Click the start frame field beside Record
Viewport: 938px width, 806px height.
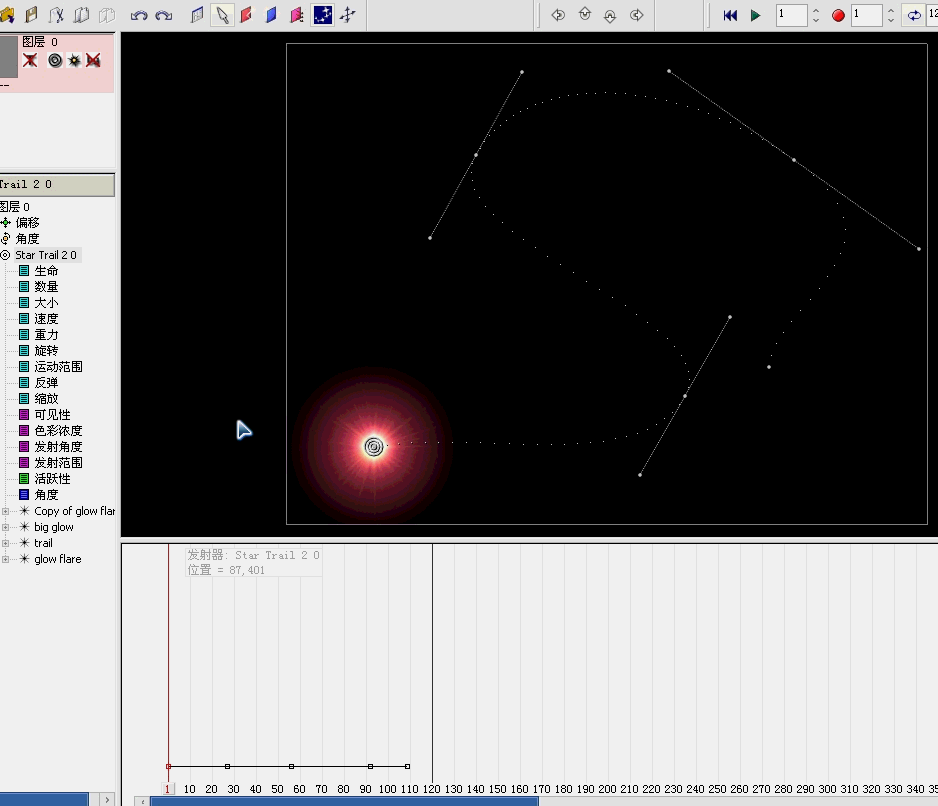click(x=867, y=15)
